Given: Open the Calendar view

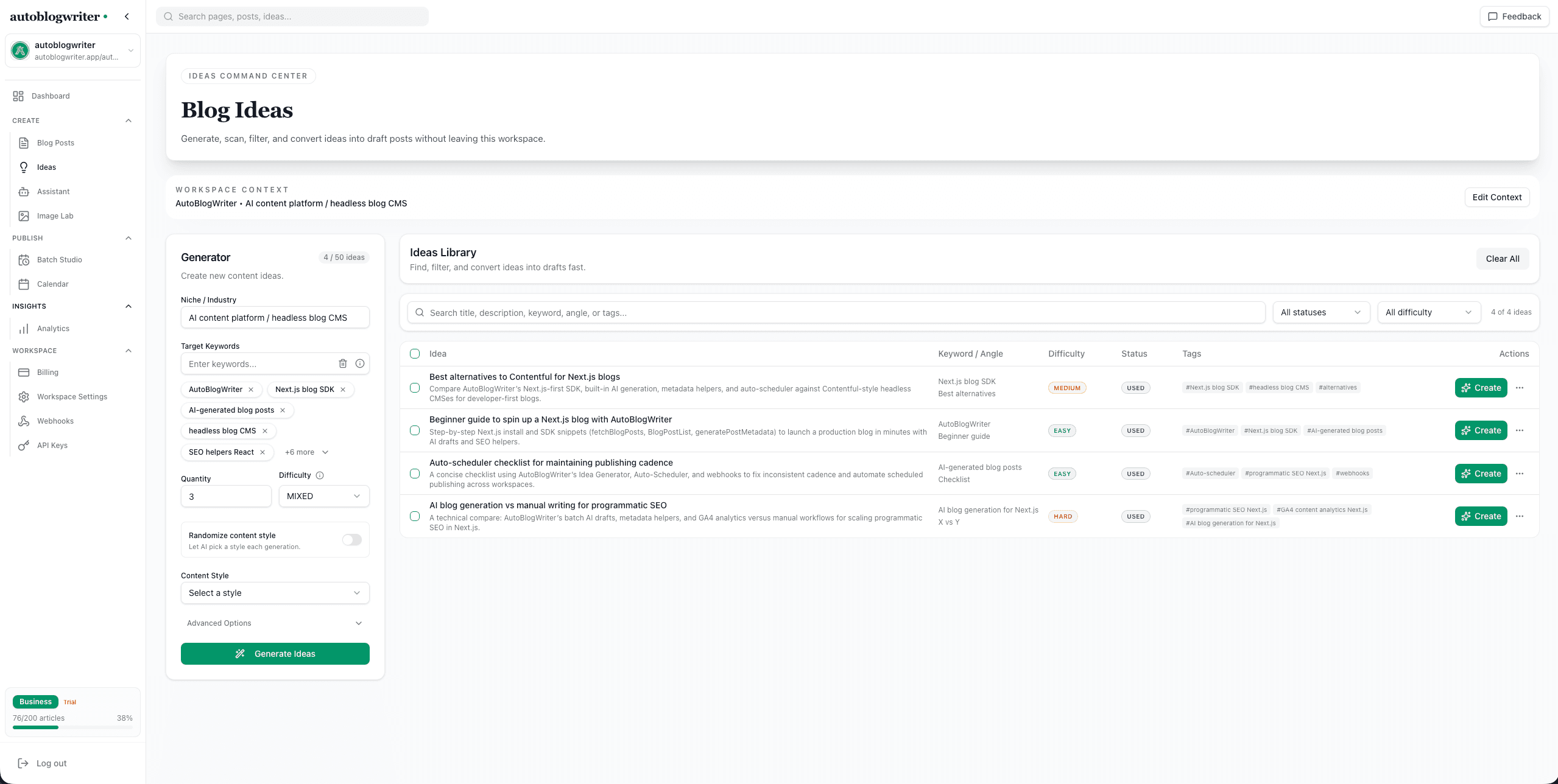Looking at the screenshot, I should (x=53, y=284).
